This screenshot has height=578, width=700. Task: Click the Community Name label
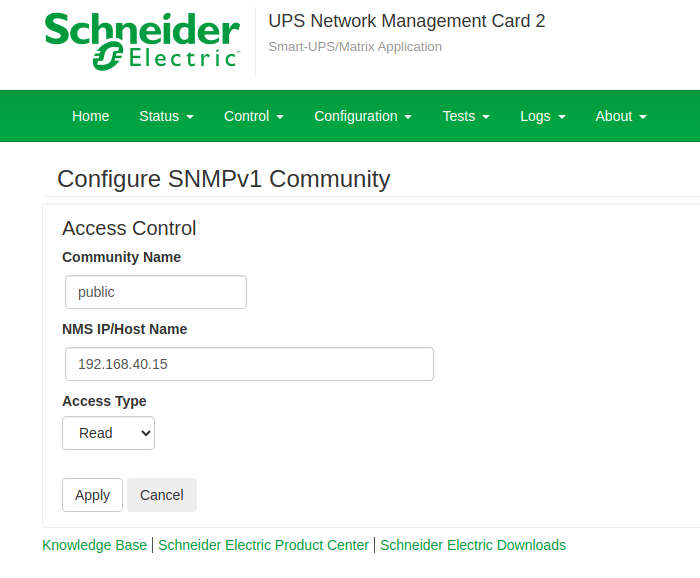121,257
